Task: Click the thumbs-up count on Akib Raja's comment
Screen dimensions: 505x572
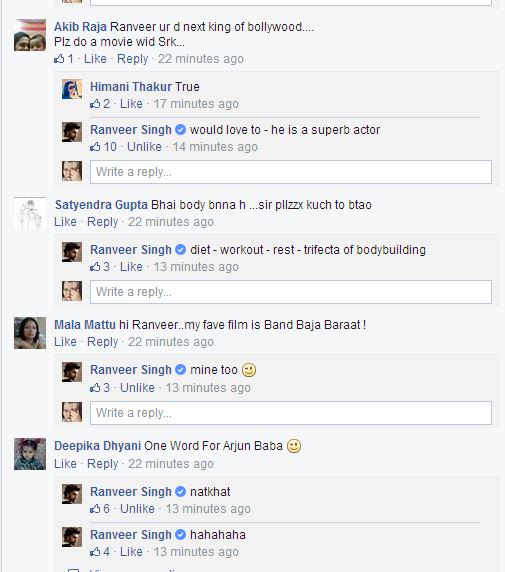Action: point(64,59)
